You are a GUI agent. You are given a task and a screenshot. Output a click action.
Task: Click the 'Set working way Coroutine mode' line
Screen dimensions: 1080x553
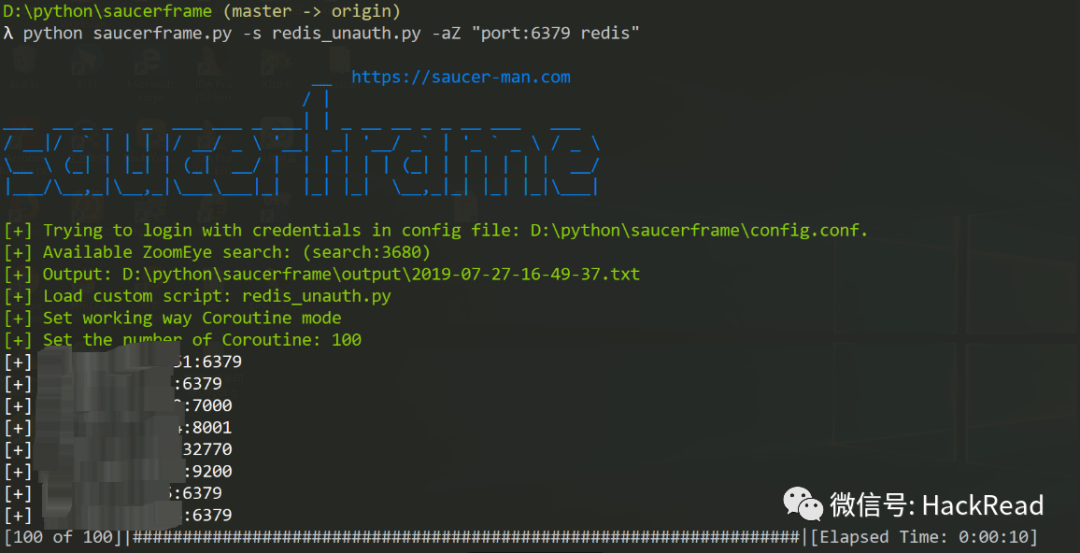(172, 318)
